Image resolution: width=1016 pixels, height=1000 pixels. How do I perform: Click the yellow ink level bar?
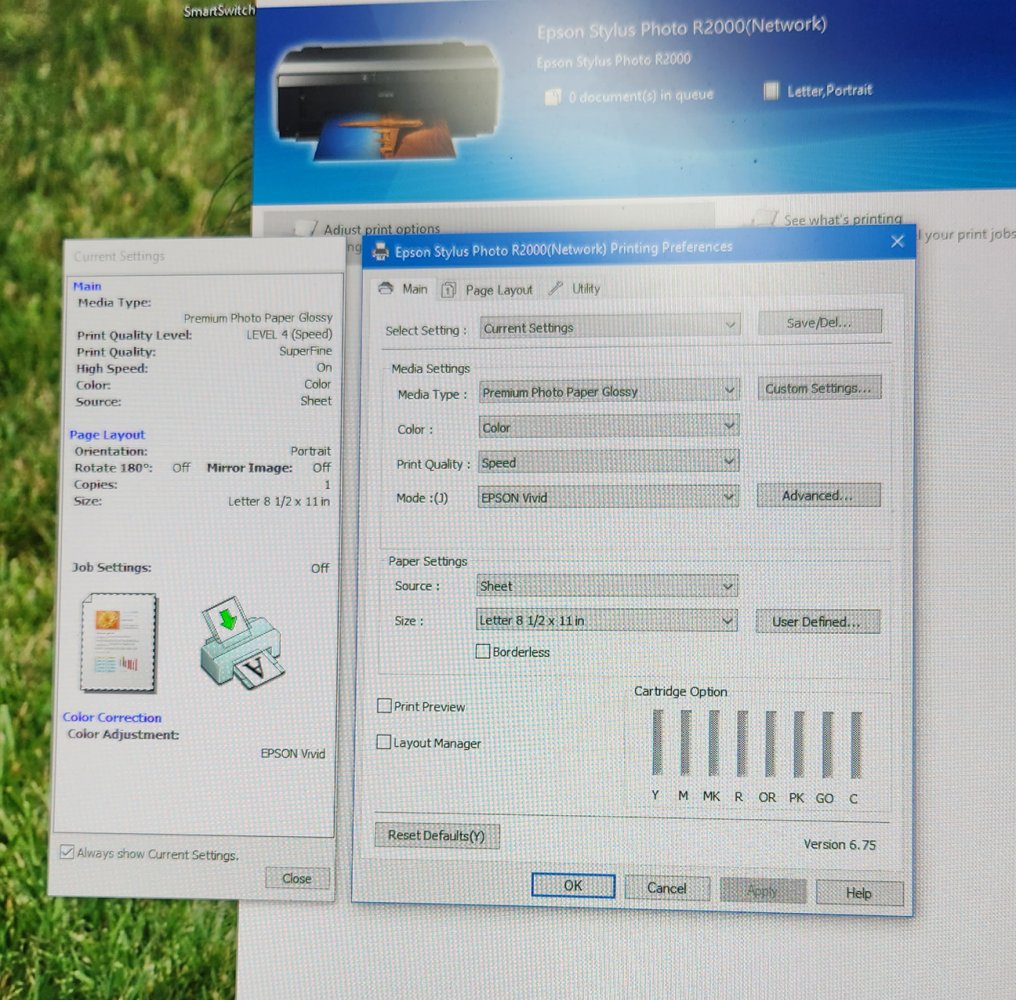coord(656,743)
